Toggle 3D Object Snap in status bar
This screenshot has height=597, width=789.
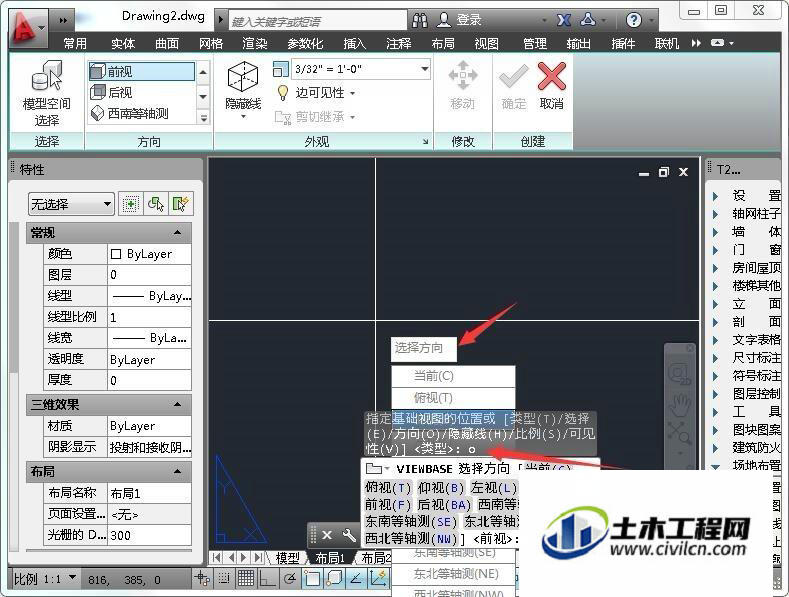pyautogui.click(x=334, y=579)
